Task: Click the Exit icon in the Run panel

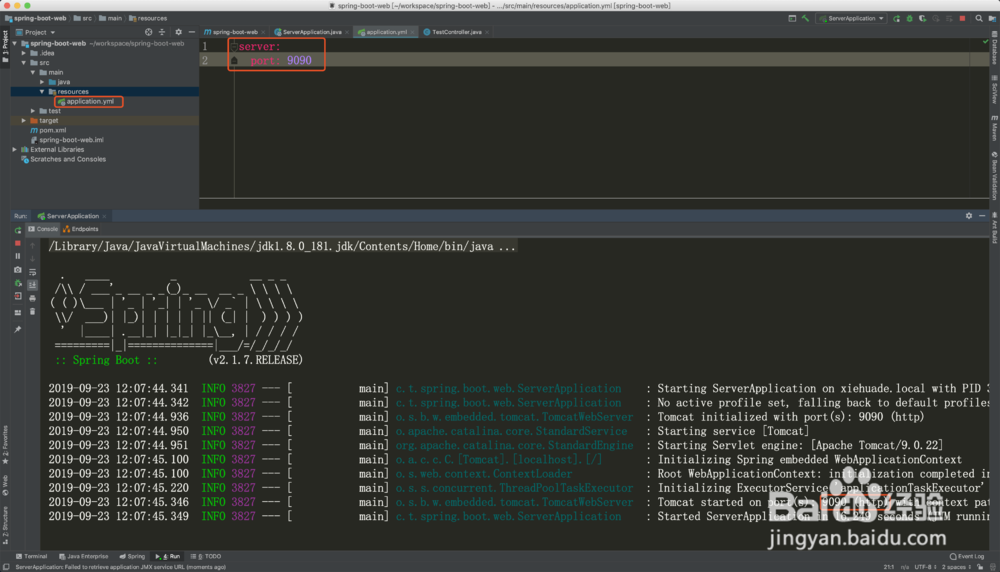Action: 18,296
